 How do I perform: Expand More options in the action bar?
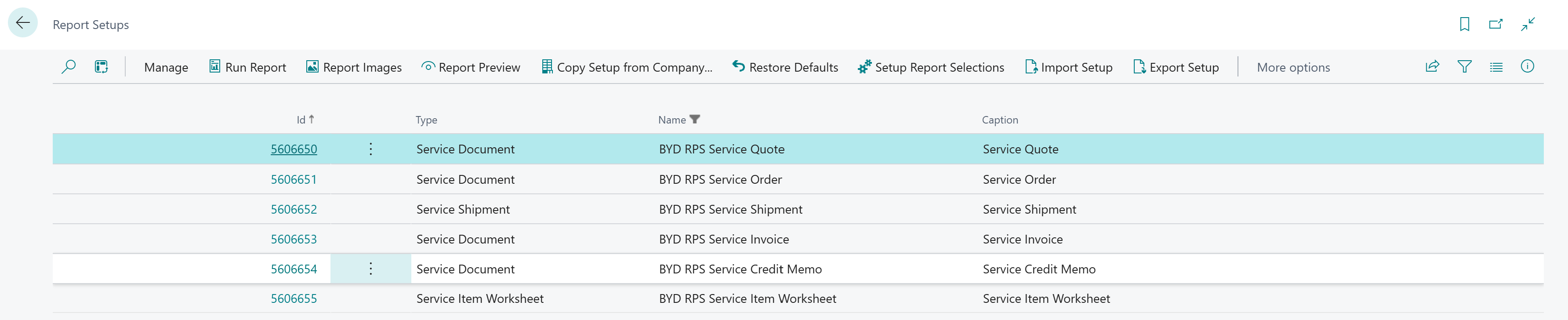tap(1293, 68)
